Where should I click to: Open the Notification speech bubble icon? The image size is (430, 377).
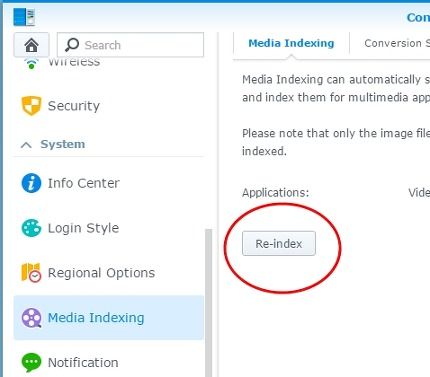click(31, 362)
